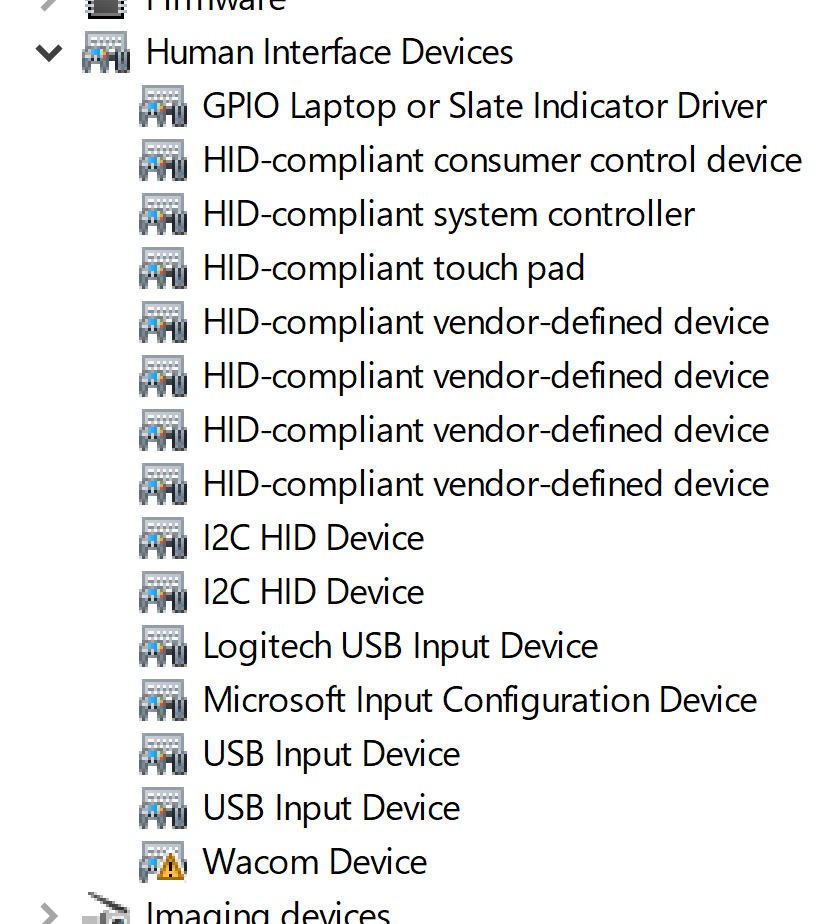
Task: Select the first HID-compliant vendor-defined device
Action: (x=485, y=321)
